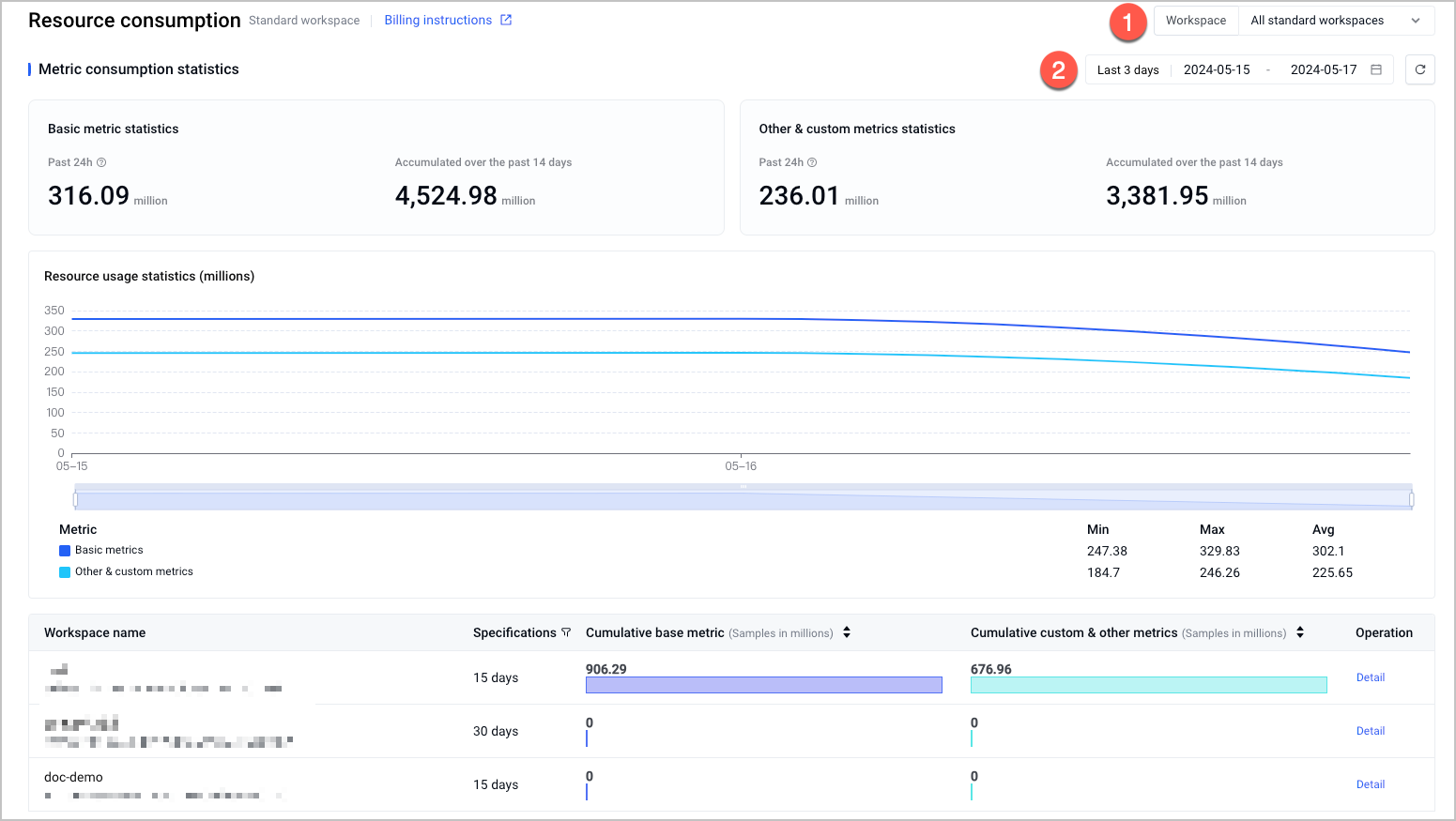This screenshot has width=1456, height=821.
Task: Click help icon next to Basic metric Past 24h
Action: pos(101,162)
